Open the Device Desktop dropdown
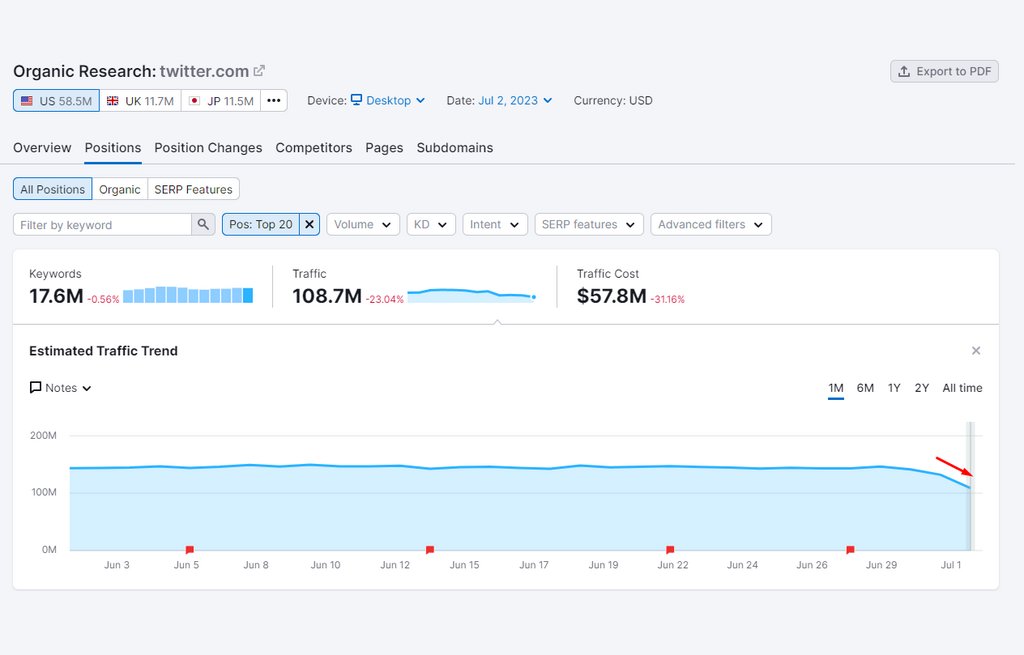The image size is (1024, 655). [388, 101]
